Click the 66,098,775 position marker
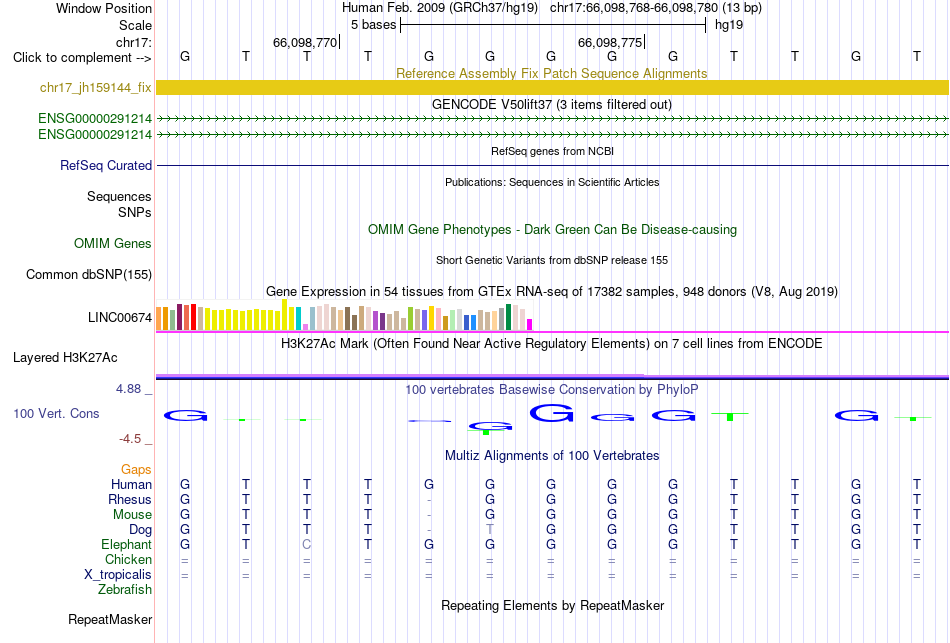 [610, 42]
